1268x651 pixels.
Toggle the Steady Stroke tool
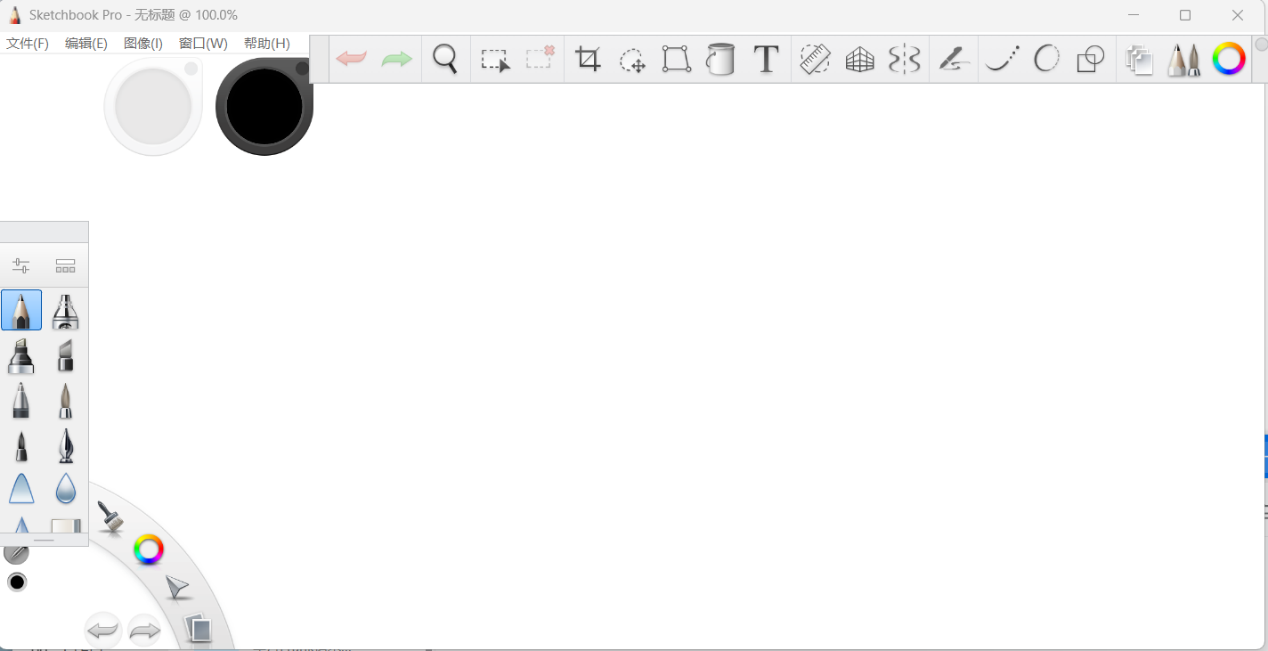(x=954, y=59)
